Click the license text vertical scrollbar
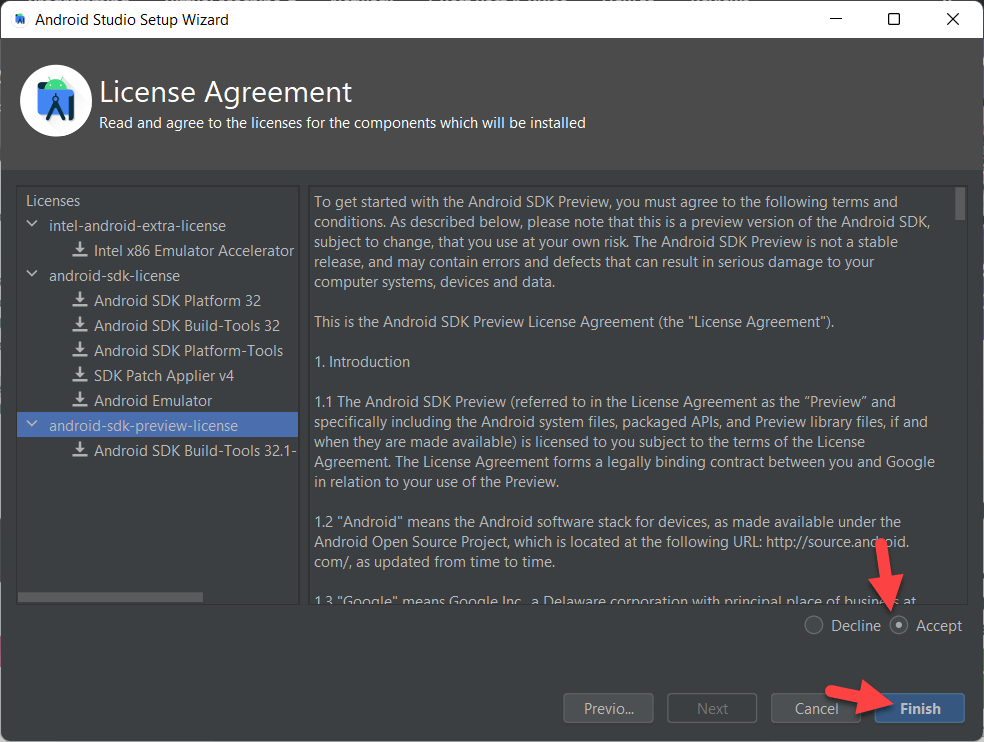Viewport: 984px width, 742px height. tap(960, 203)
